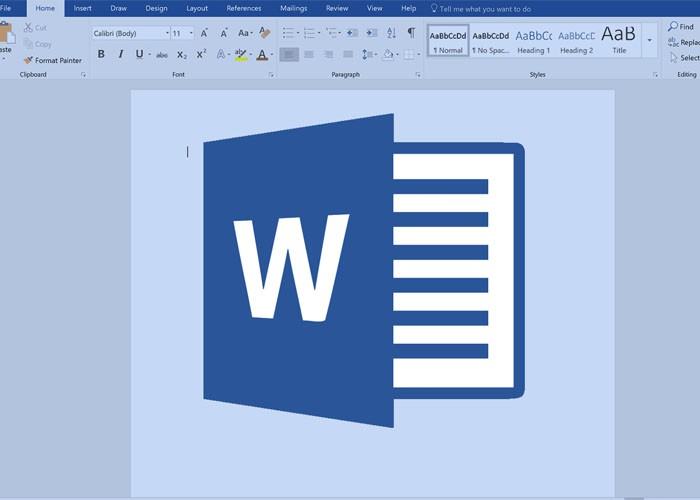The width and height of the screenshot is (700, 500).
Task: Toggle italic formatting
Action: coord(119,54)
